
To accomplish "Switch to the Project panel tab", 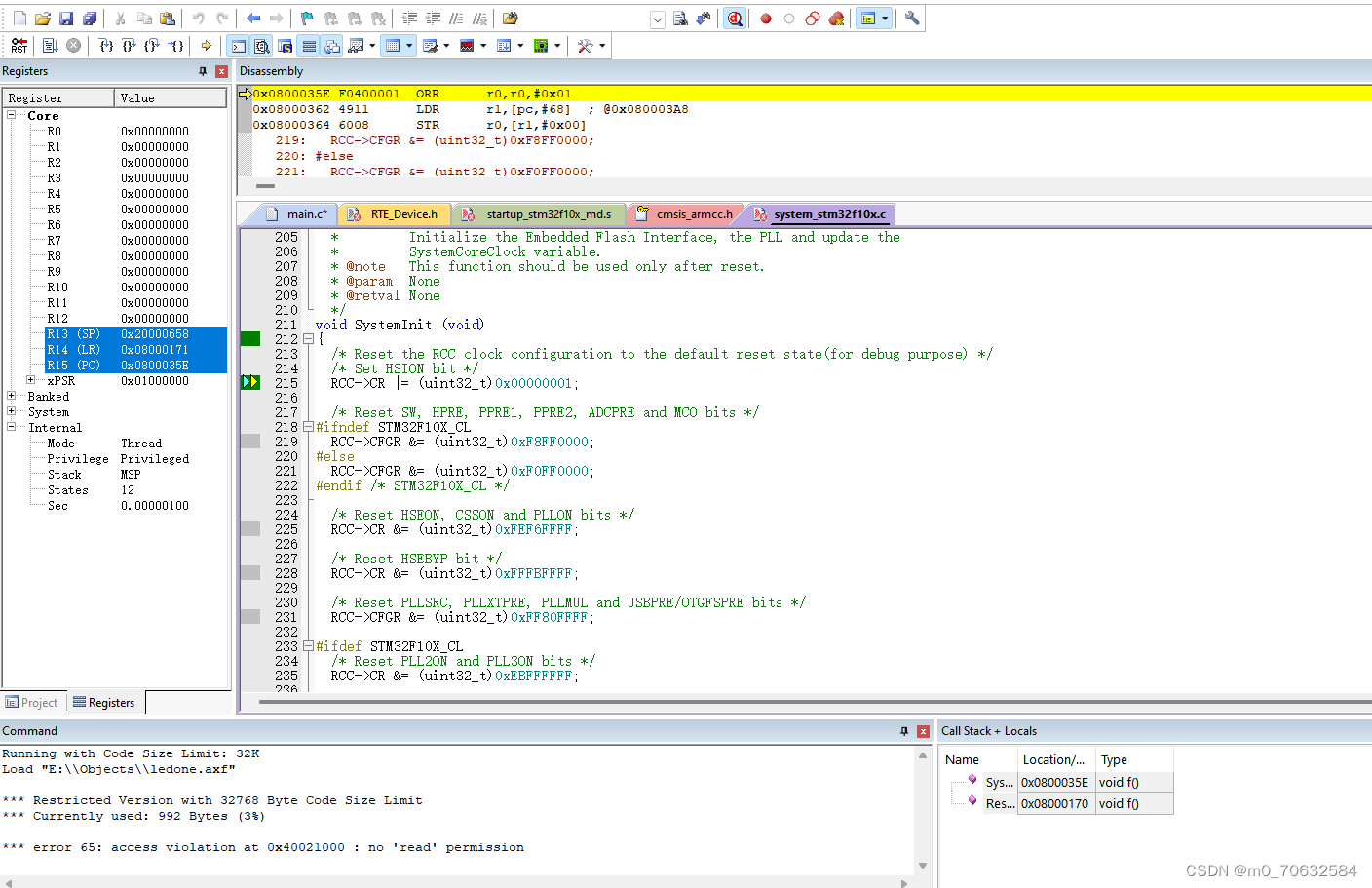I will (32, 703).
